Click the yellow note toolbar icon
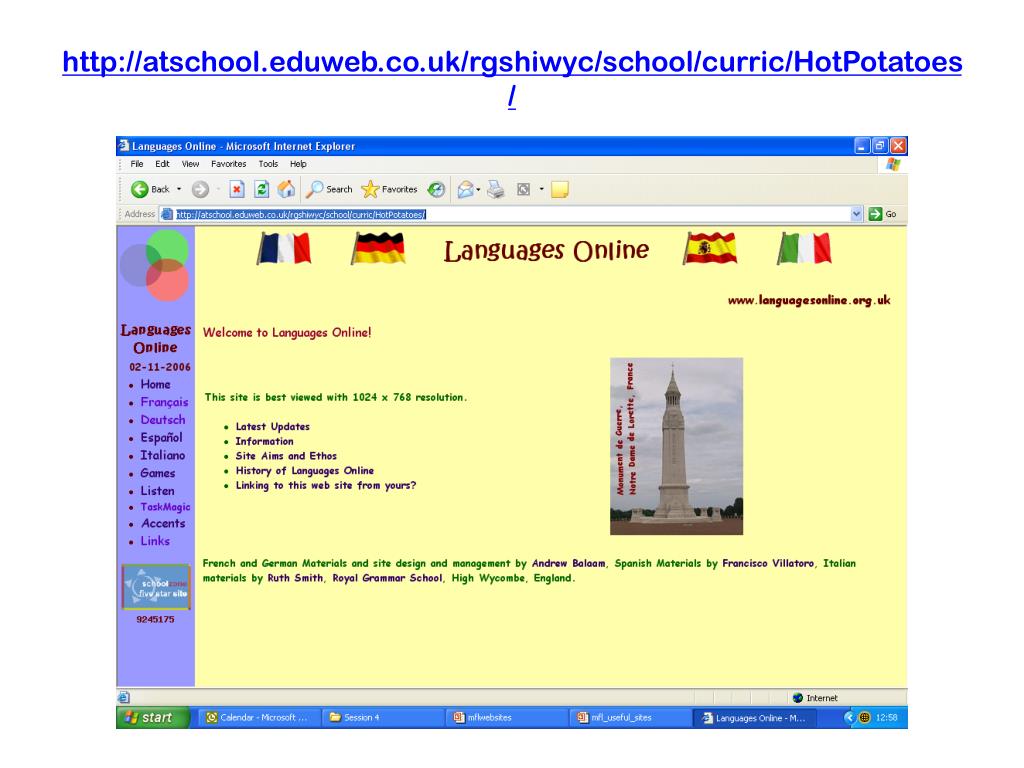The width and height of the screenshot is (1024, 768). point(560,189)
